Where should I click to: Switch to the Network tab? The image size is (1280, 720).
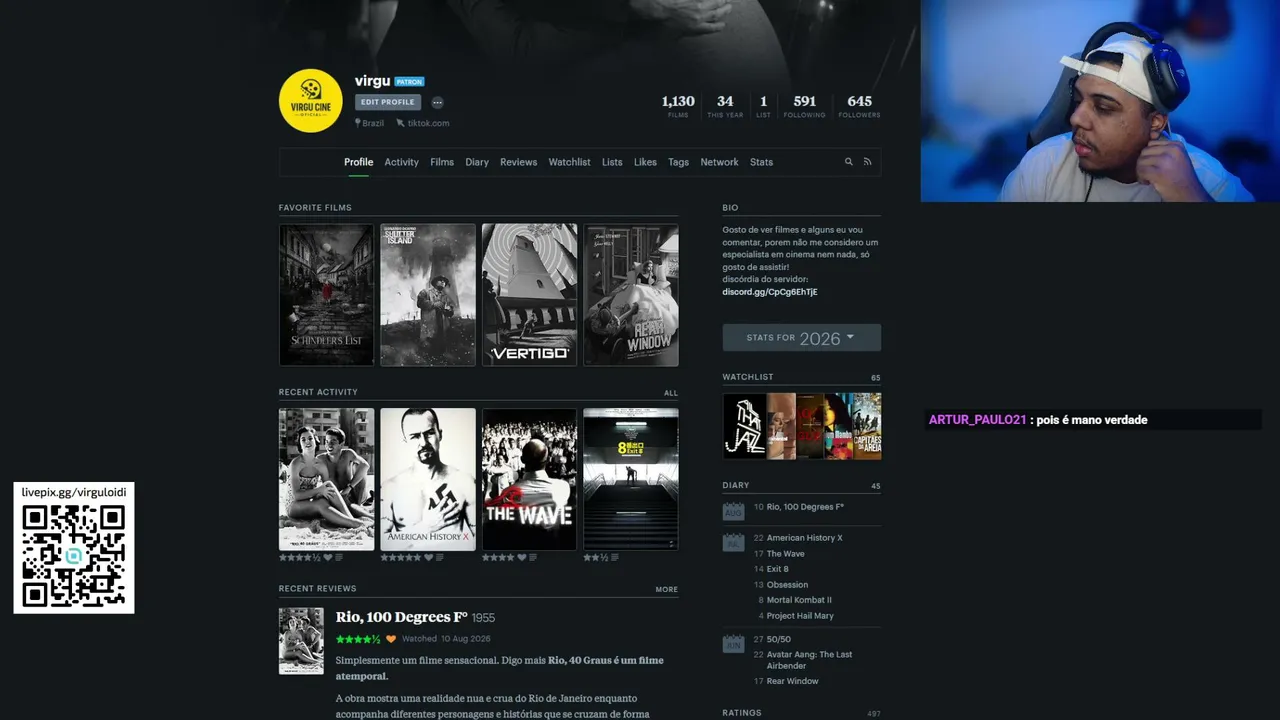point(719,162)
